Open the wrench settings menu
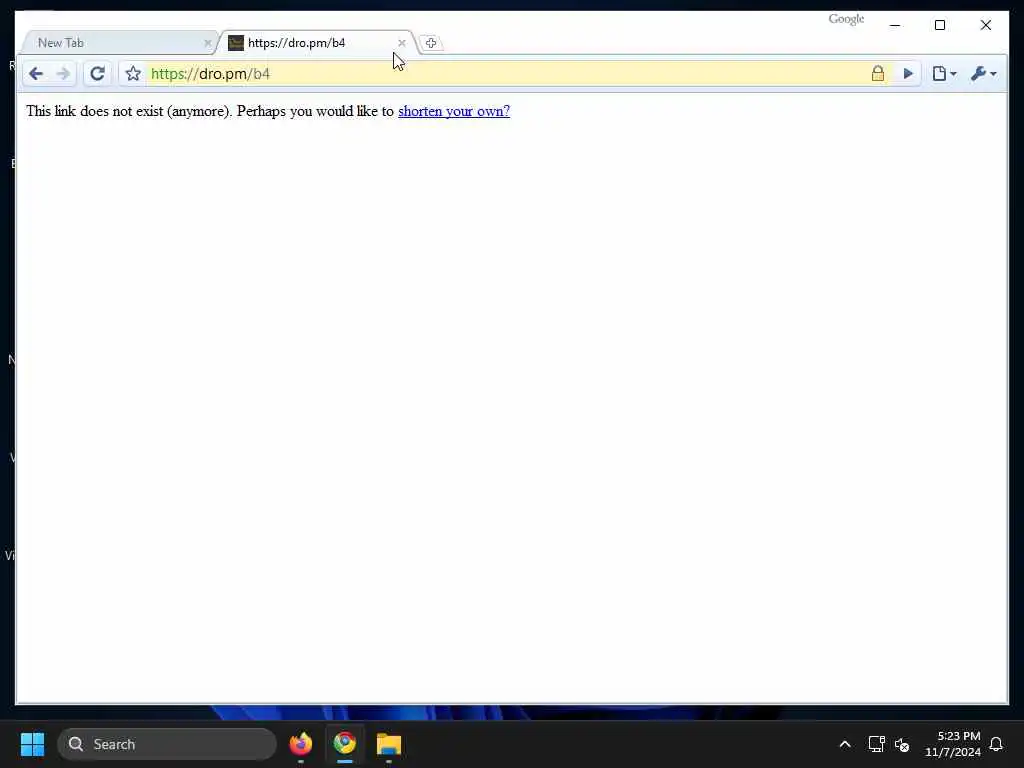The height and width of the screenshot is (768, 1024). pos(984,74)
